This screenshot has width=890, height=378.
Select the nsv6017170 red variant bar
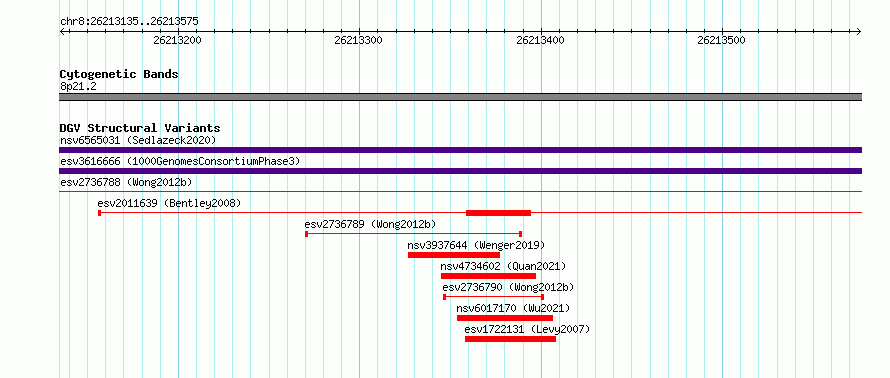[x=505, y=318]
